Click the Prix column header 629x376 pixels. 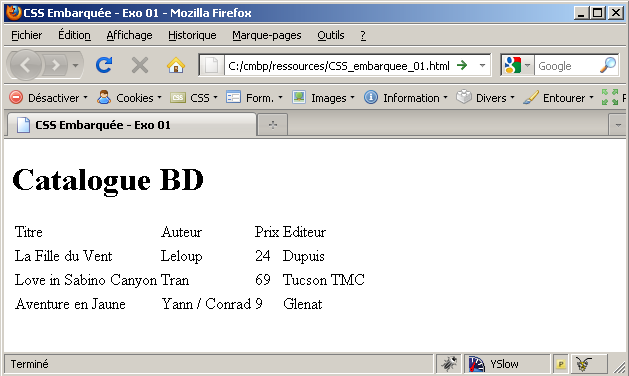[x=267, y=232]
